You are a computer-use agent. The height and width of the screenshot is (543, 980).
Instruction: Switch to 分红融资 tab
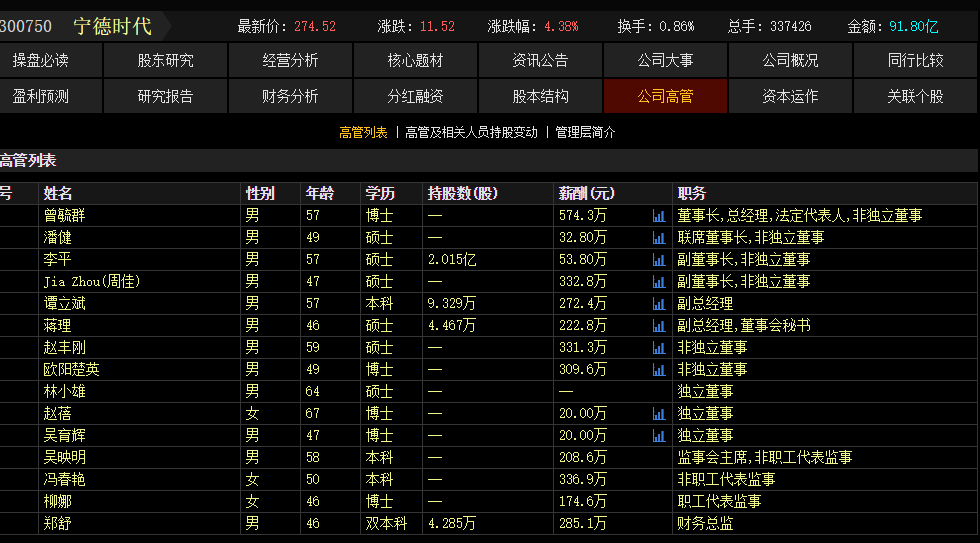point(416,96)
